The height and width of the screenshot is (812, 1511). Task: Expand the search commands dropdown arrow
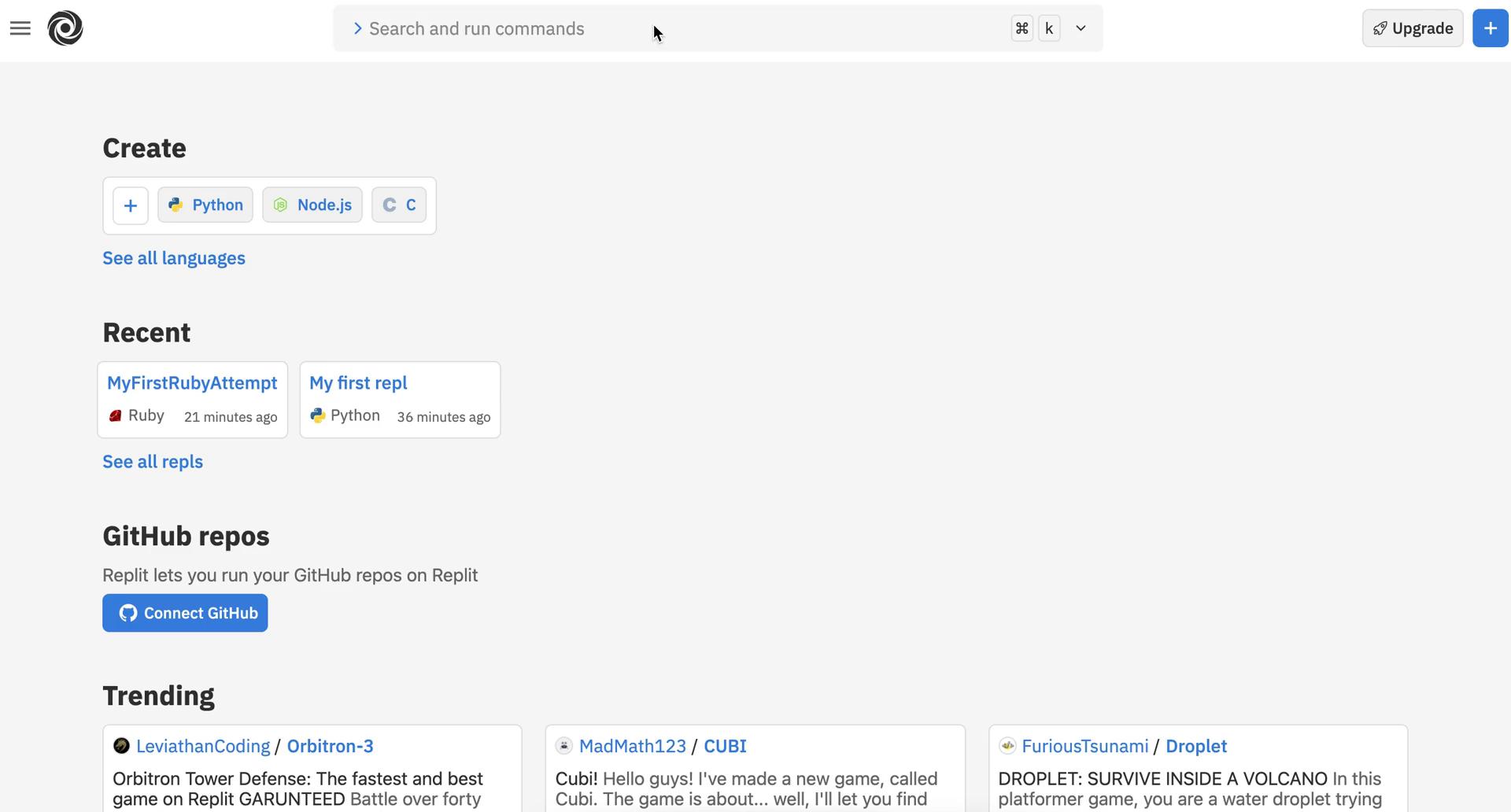1080,28
